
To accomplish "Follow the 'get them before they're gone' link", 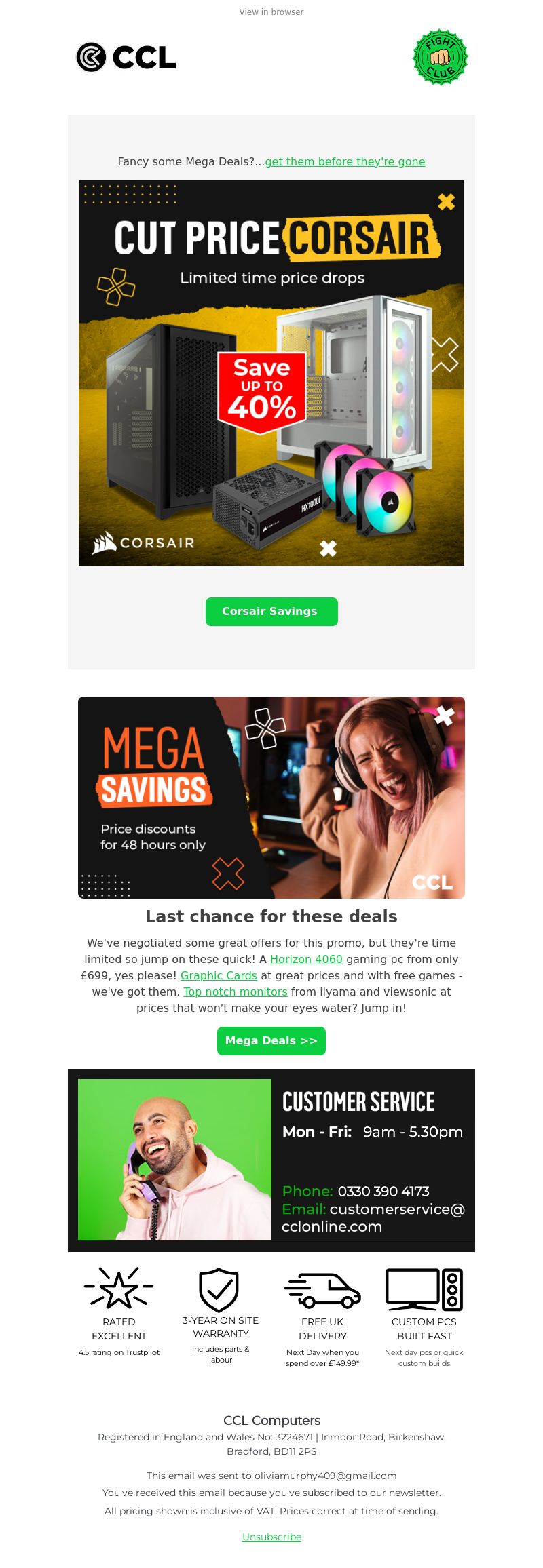I will click(x=345, y=161).
